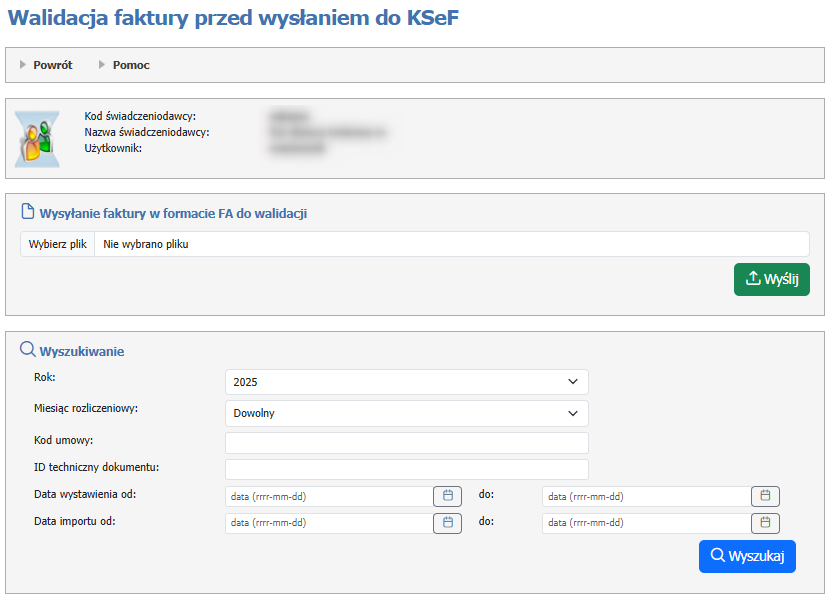Open calendar picker for Data wystawienia do
The width and height of the screenshot is (830, 599).
click(765, 496)
